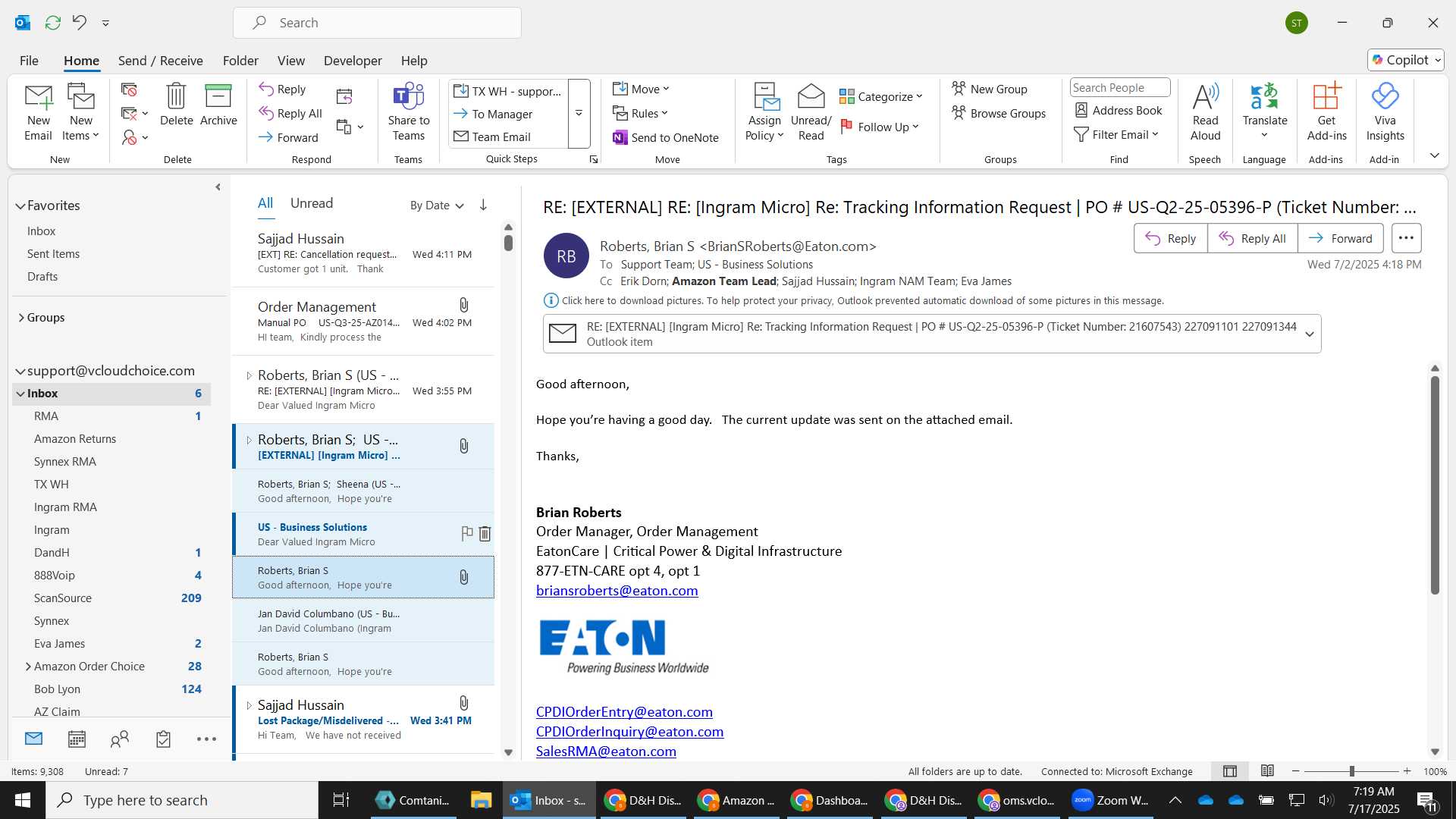The width and height of the screenshot is (1456, 819).
Task: Switch to Calendar view icon
Action: (77, 739)
